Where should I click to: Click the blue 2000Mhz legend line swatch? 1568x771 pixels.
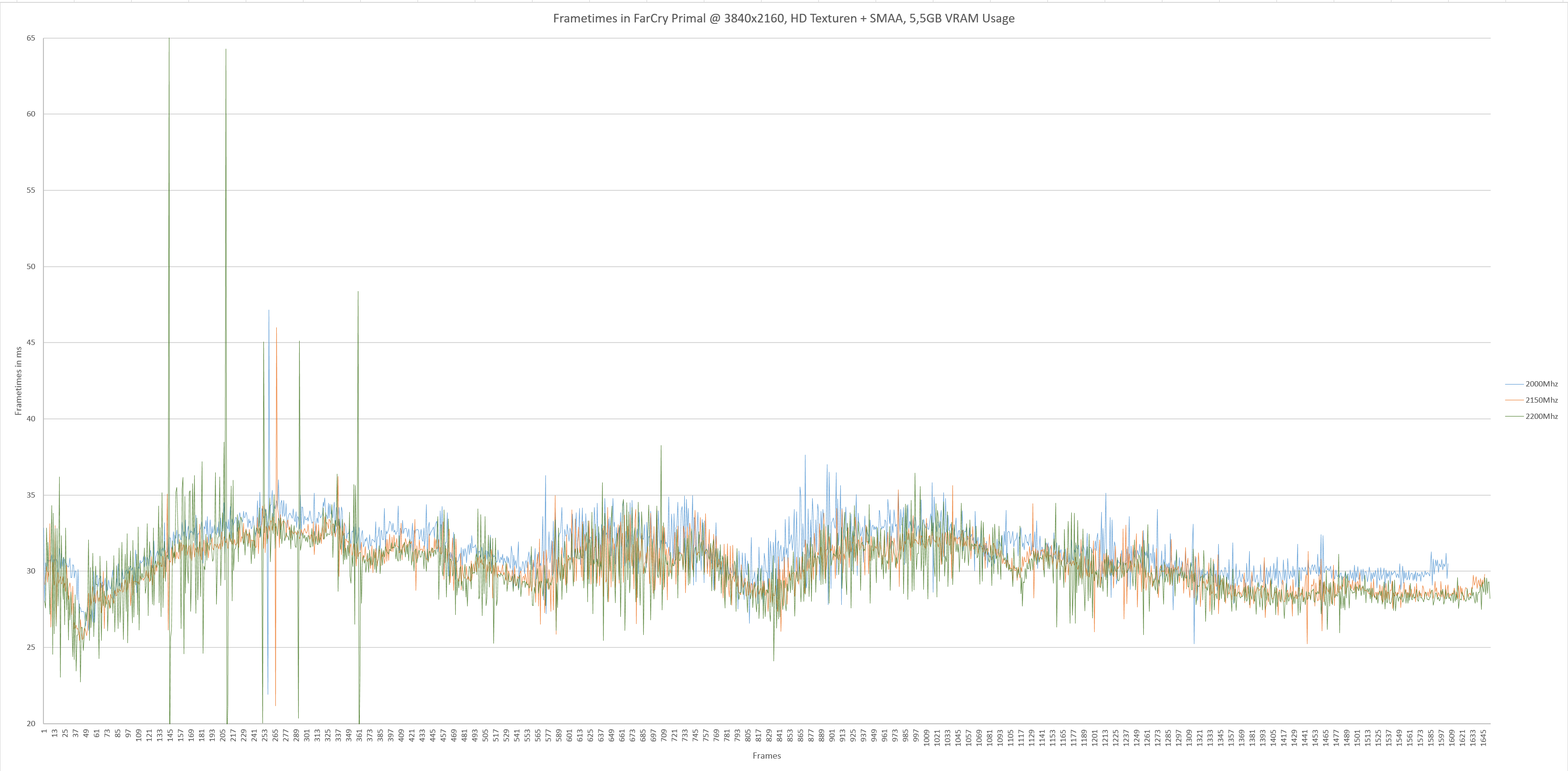tap(1514, 384)
